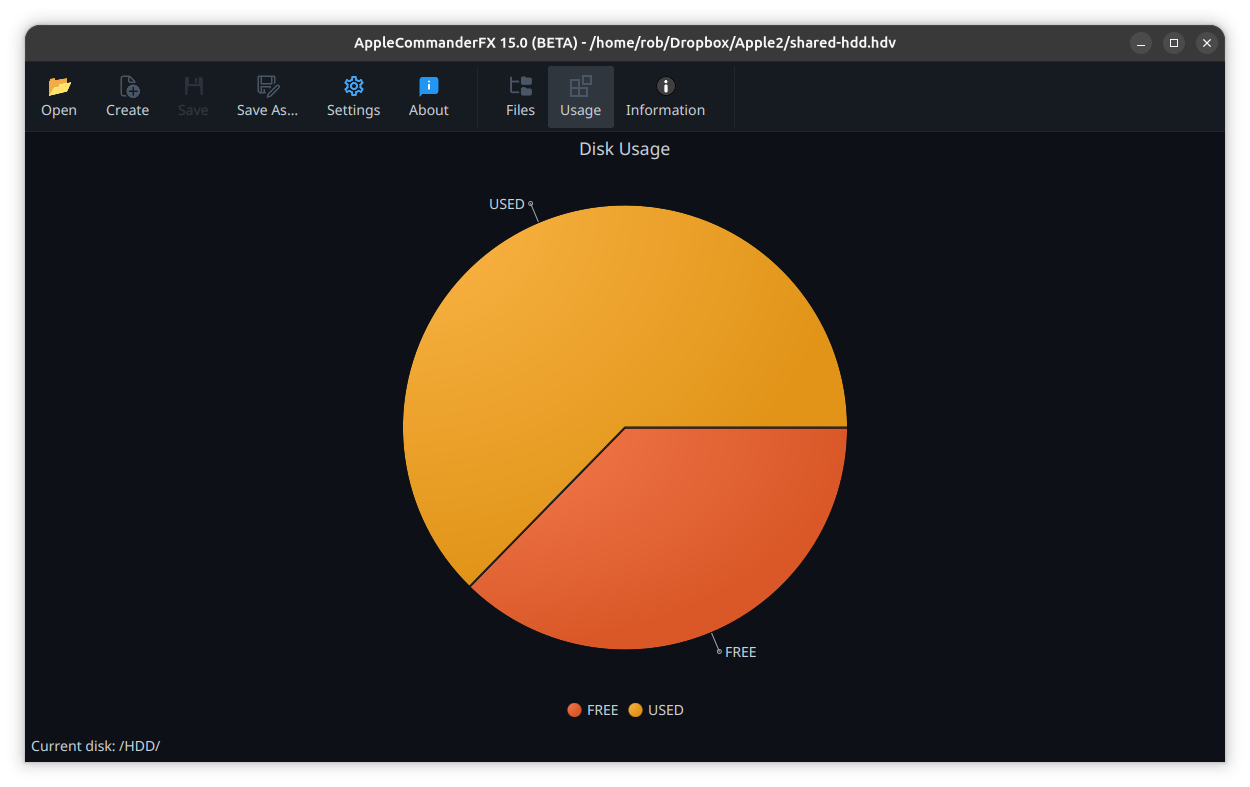This screenshot has height=787, width=1250.
Task: Click the Current disk: /HDD/ status text
Action: tap(96, 746)
